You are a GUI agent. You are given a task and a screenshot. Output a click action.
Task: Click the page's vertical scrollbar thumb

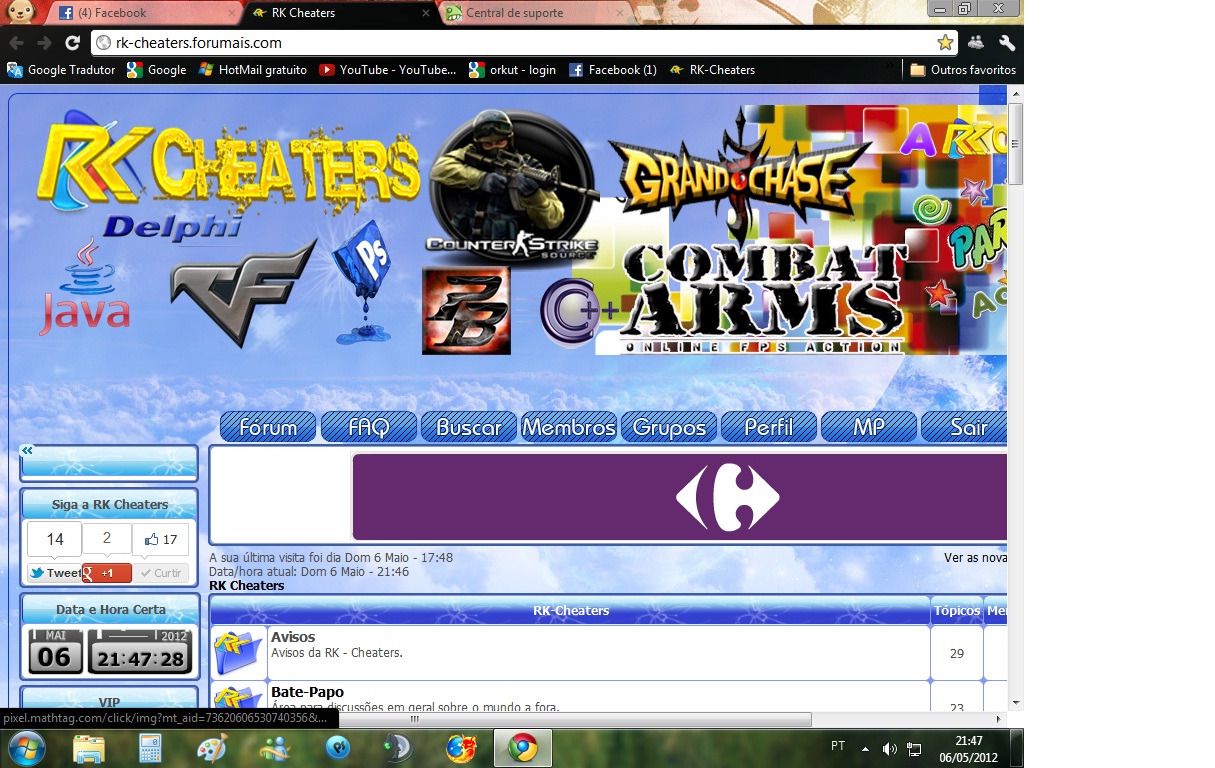click(x=1015, y=144)
